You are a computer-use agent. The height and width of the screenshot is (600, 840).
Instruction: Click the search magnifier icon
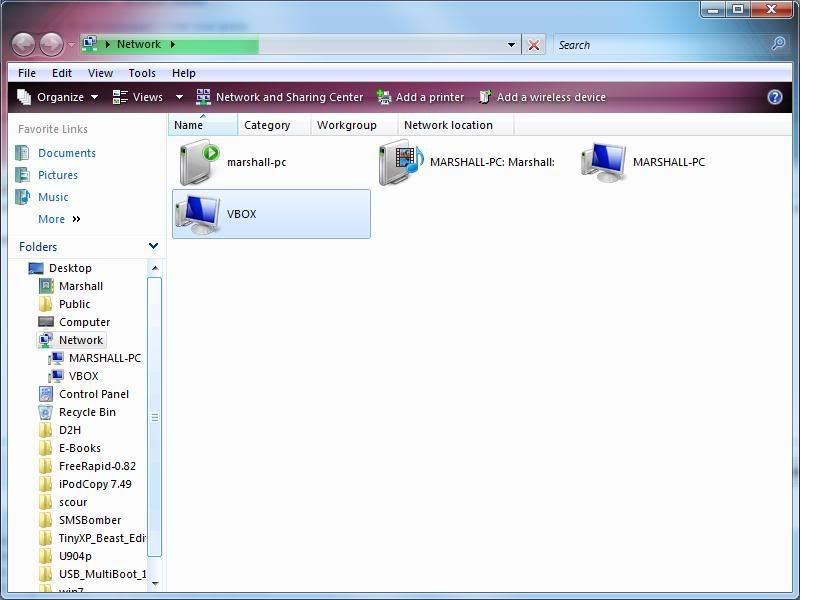click(778, 45)
